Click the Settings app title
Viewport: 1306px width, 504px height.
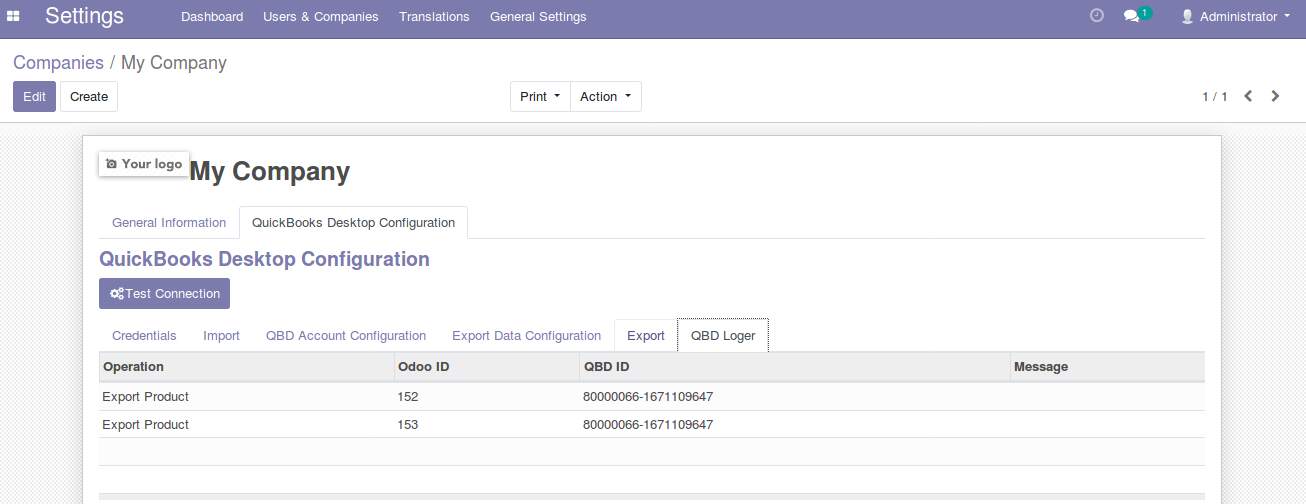point(84,16)
